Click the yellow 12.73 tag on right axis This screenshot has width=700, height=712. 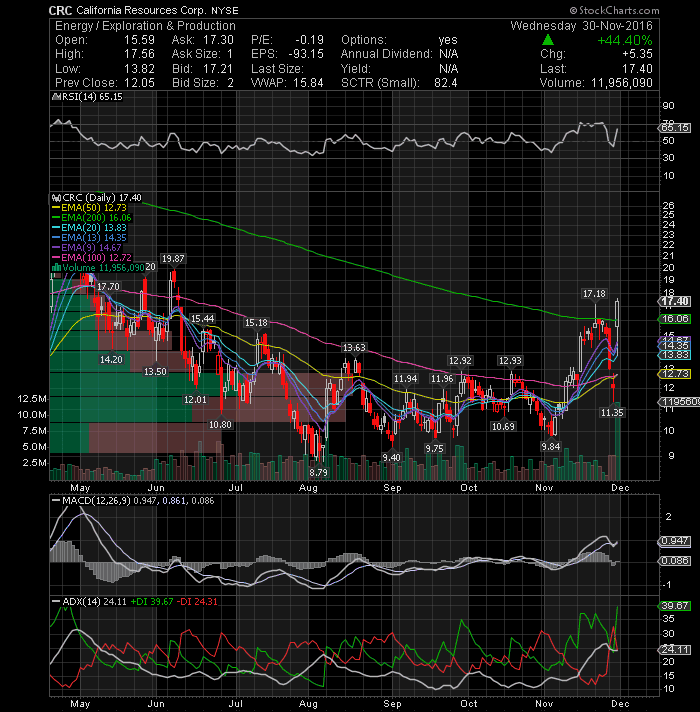pos(675,374)
